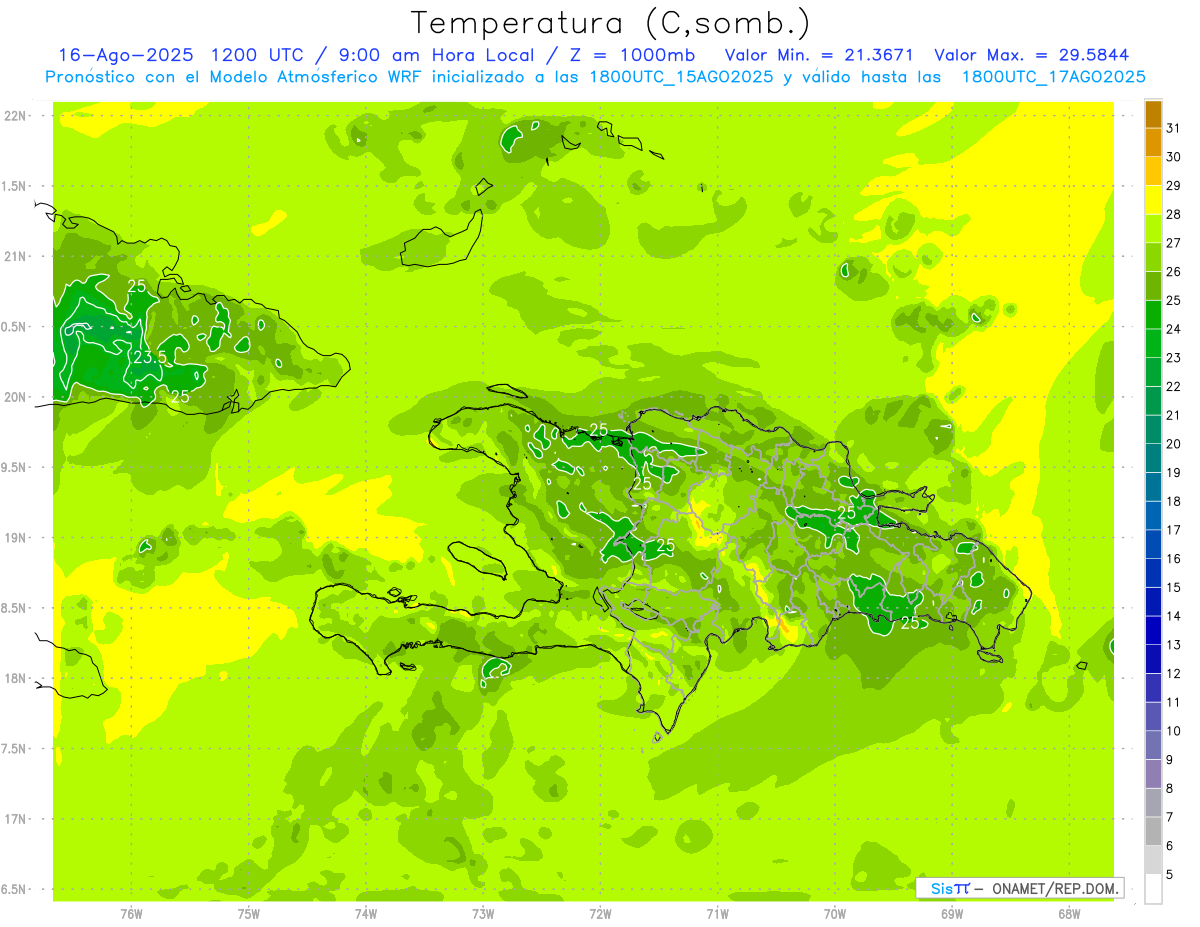Viewport: 1200px width, 927px height.
Task: Click colorbar value "29"
Action: click(1174, 186)
